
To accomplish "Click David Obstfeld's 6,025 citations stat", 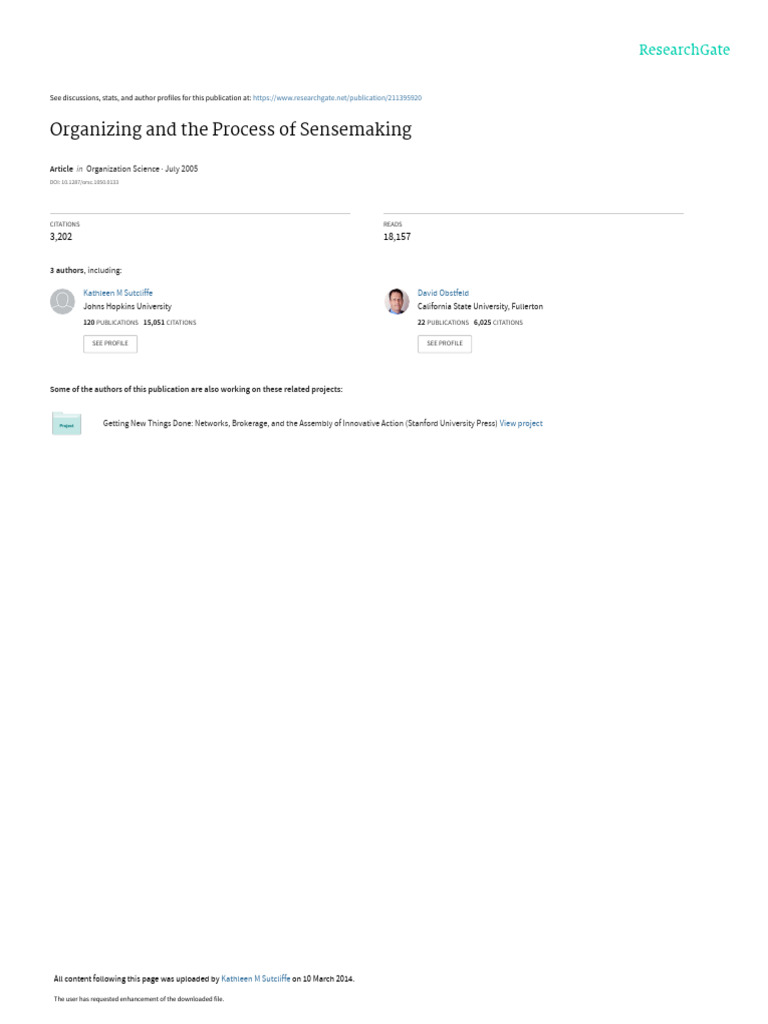I will (498, 323).
